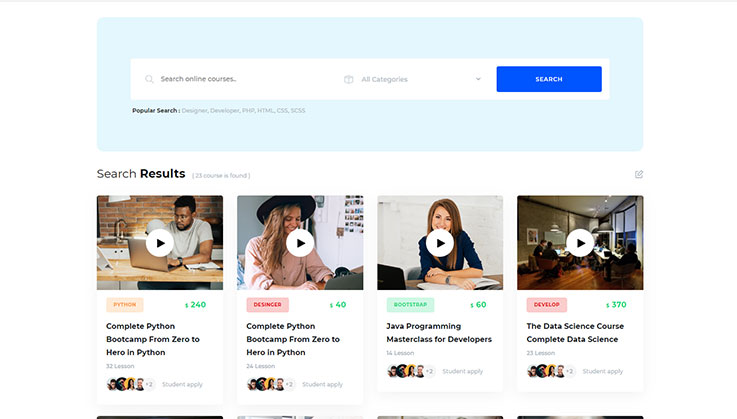Play the Java Programming course video

coord(440,242)
